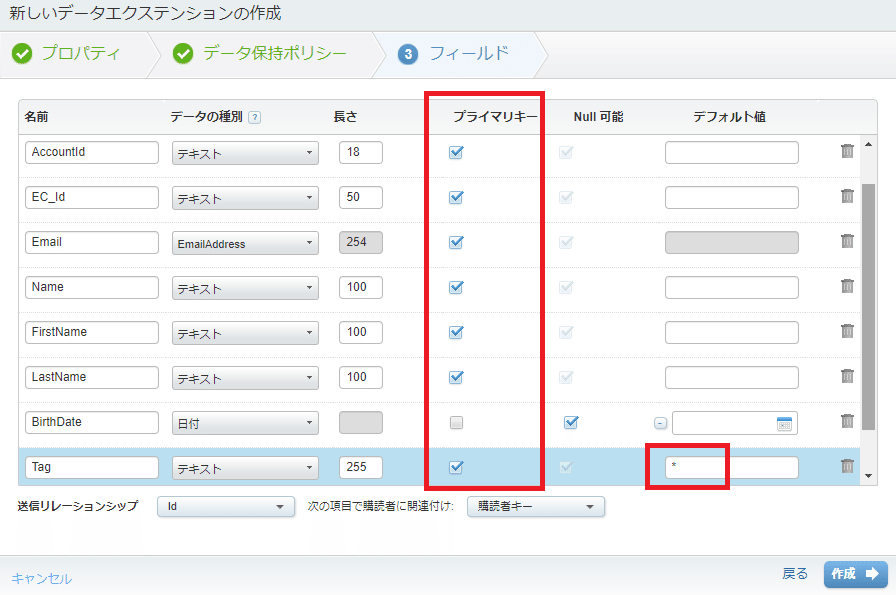This screenshot has height=595, width=896.
Task: Click the EC_Id length field showing 50
Action: coord(361,197)
